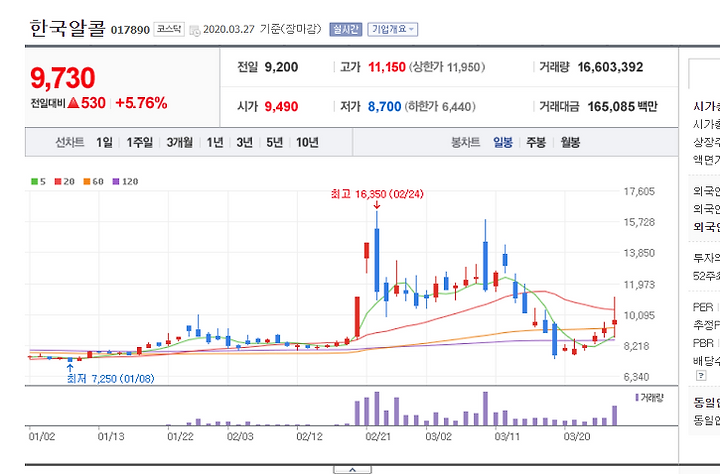This screenshot has width=720, height=474.
Task: Click the 거래대금 value 165,085 백만
Action: coord(622,107)
